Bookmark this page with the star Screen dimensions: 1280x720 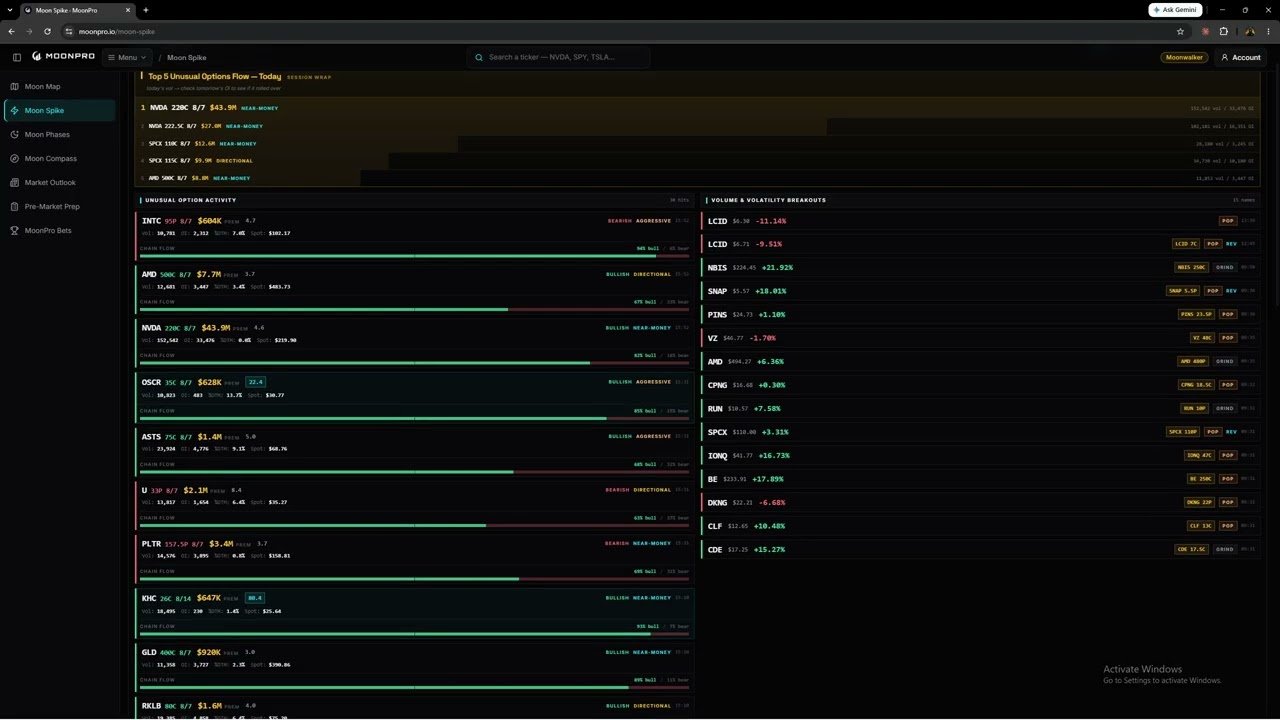(x=1180, y=31)
